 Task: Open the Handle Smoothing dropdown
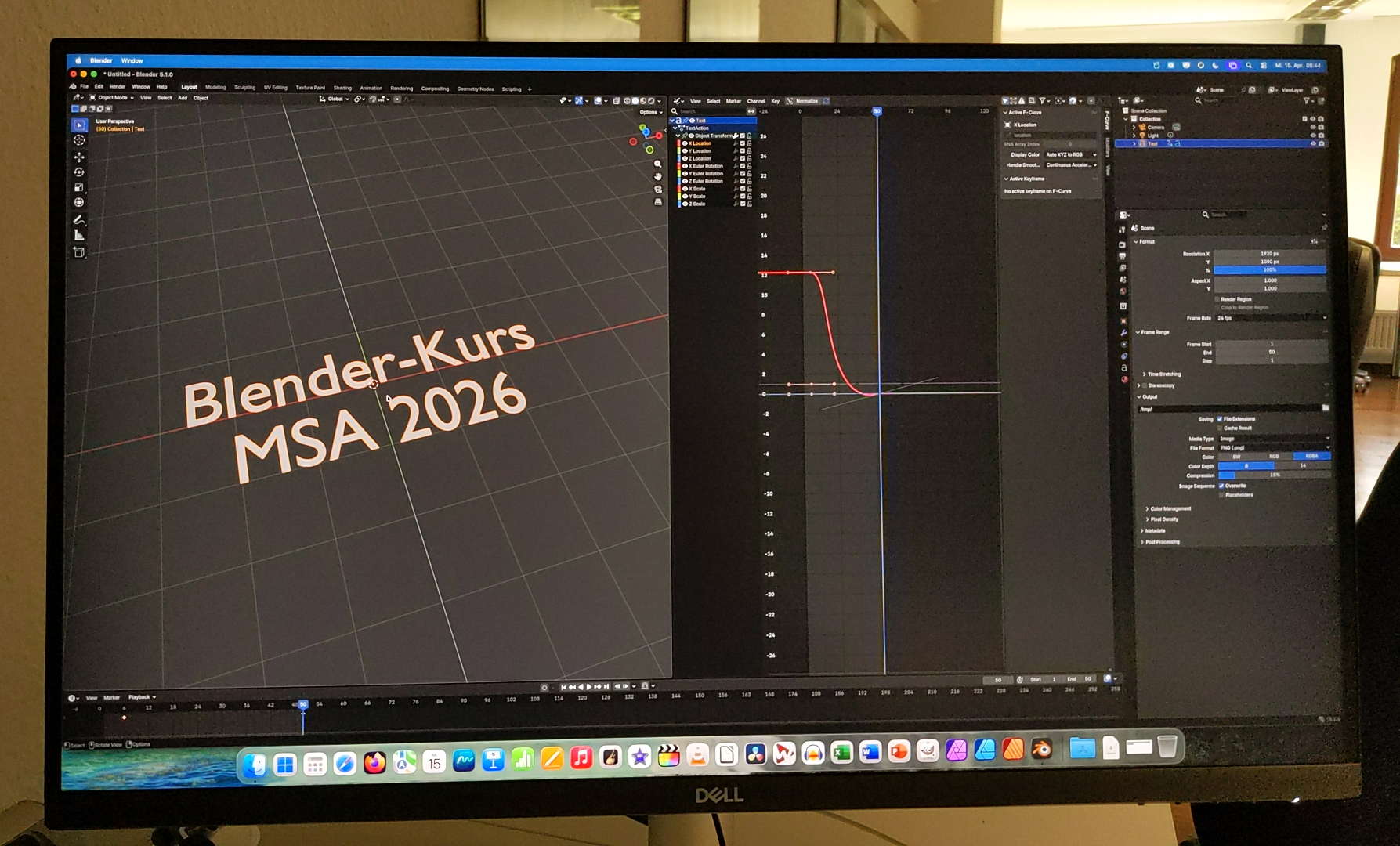point(1070,165)
